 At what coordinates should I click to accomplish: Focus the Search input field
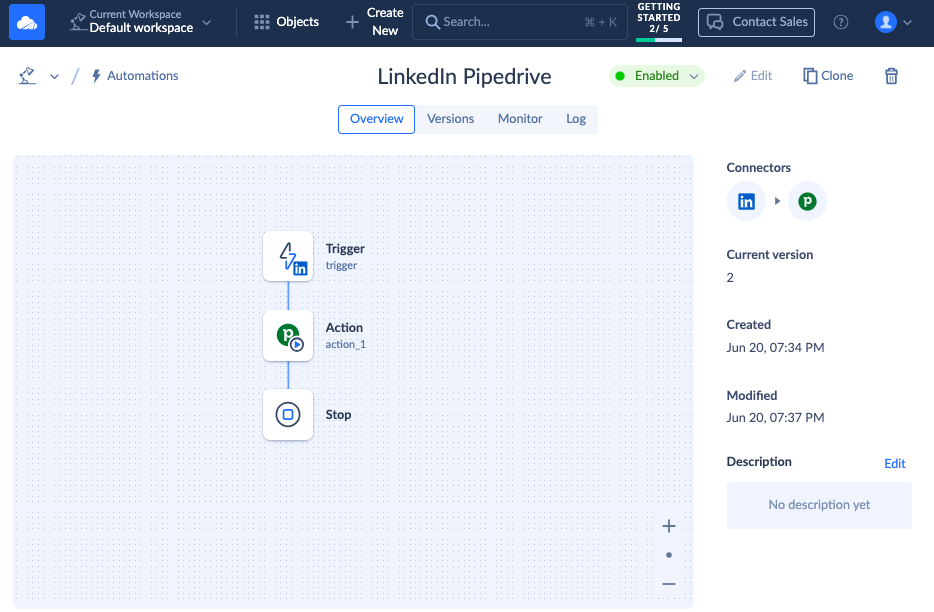pos(519,22)
